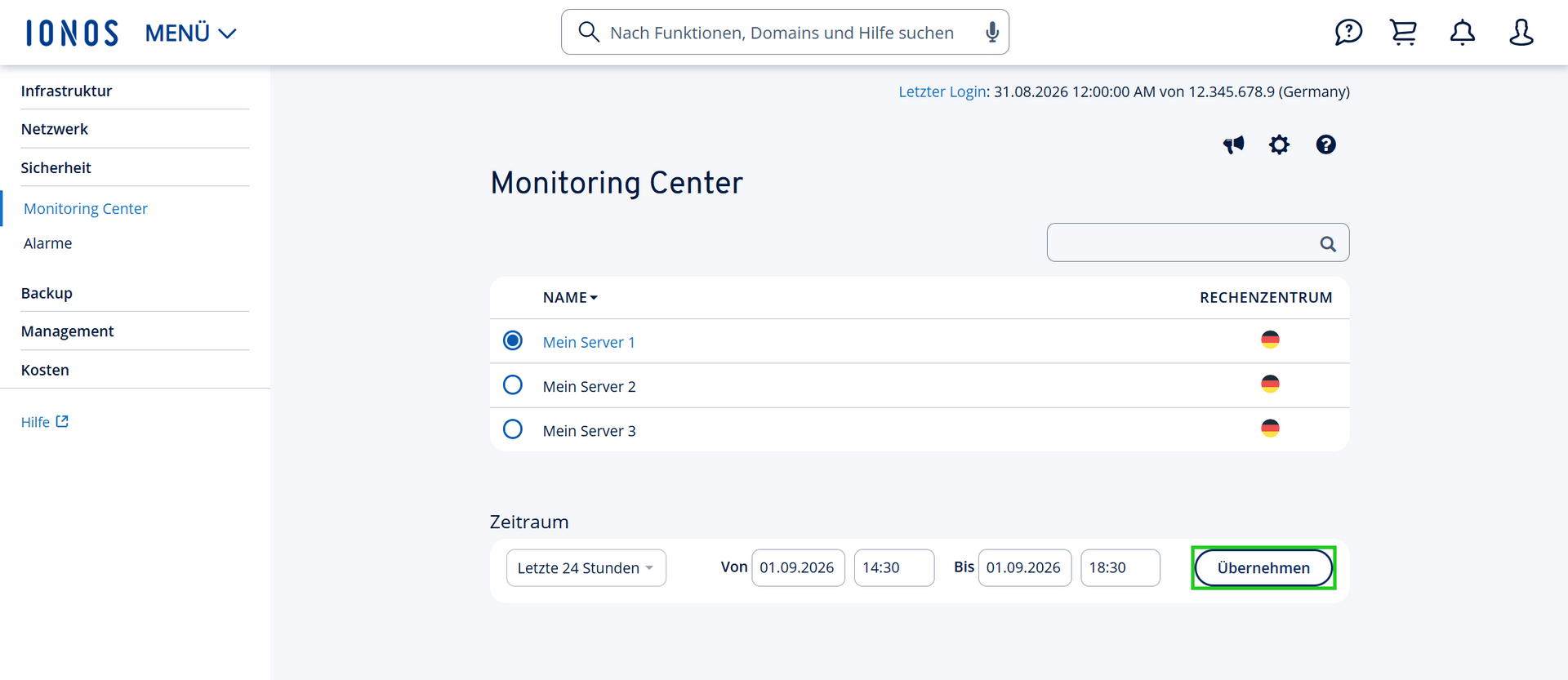Click the magnifier icon in top search bar
This screenshot has width=1568, height=680.
589,32
